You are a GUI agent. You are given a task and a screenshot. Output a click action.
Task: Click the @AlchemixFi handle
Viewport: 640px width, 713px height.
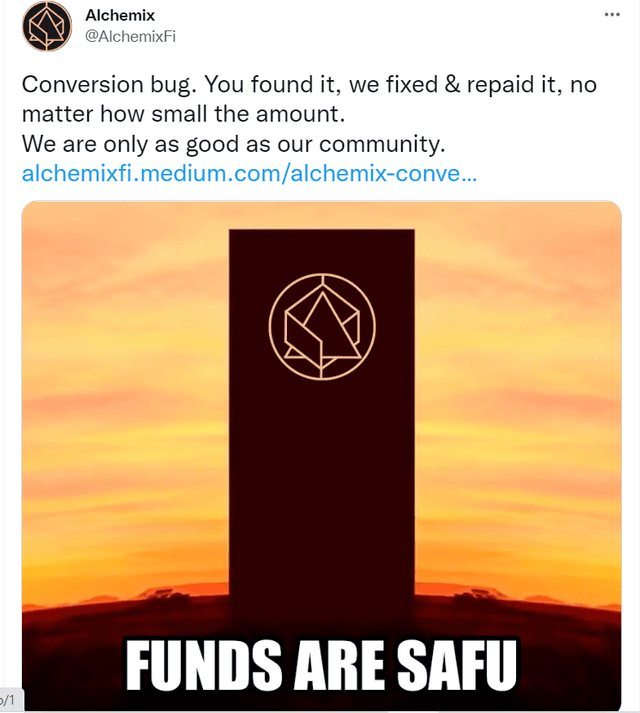point(130,36)
